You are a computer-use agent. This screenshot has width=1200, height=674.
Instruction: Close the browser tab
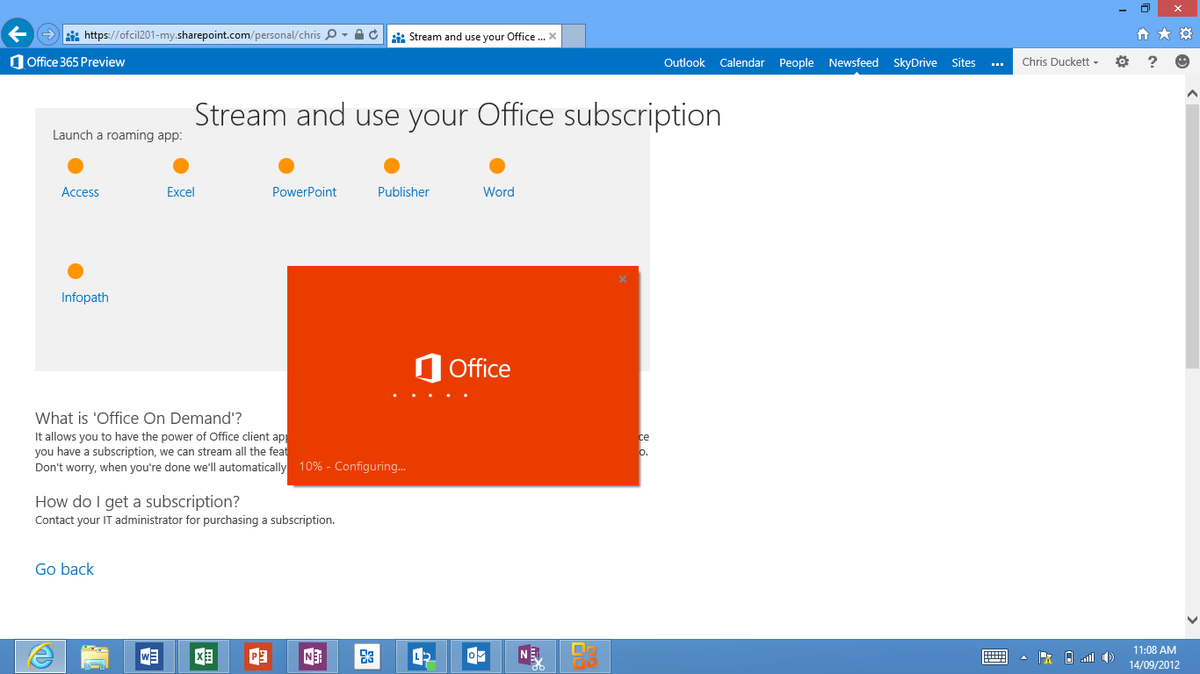point(553,37)
